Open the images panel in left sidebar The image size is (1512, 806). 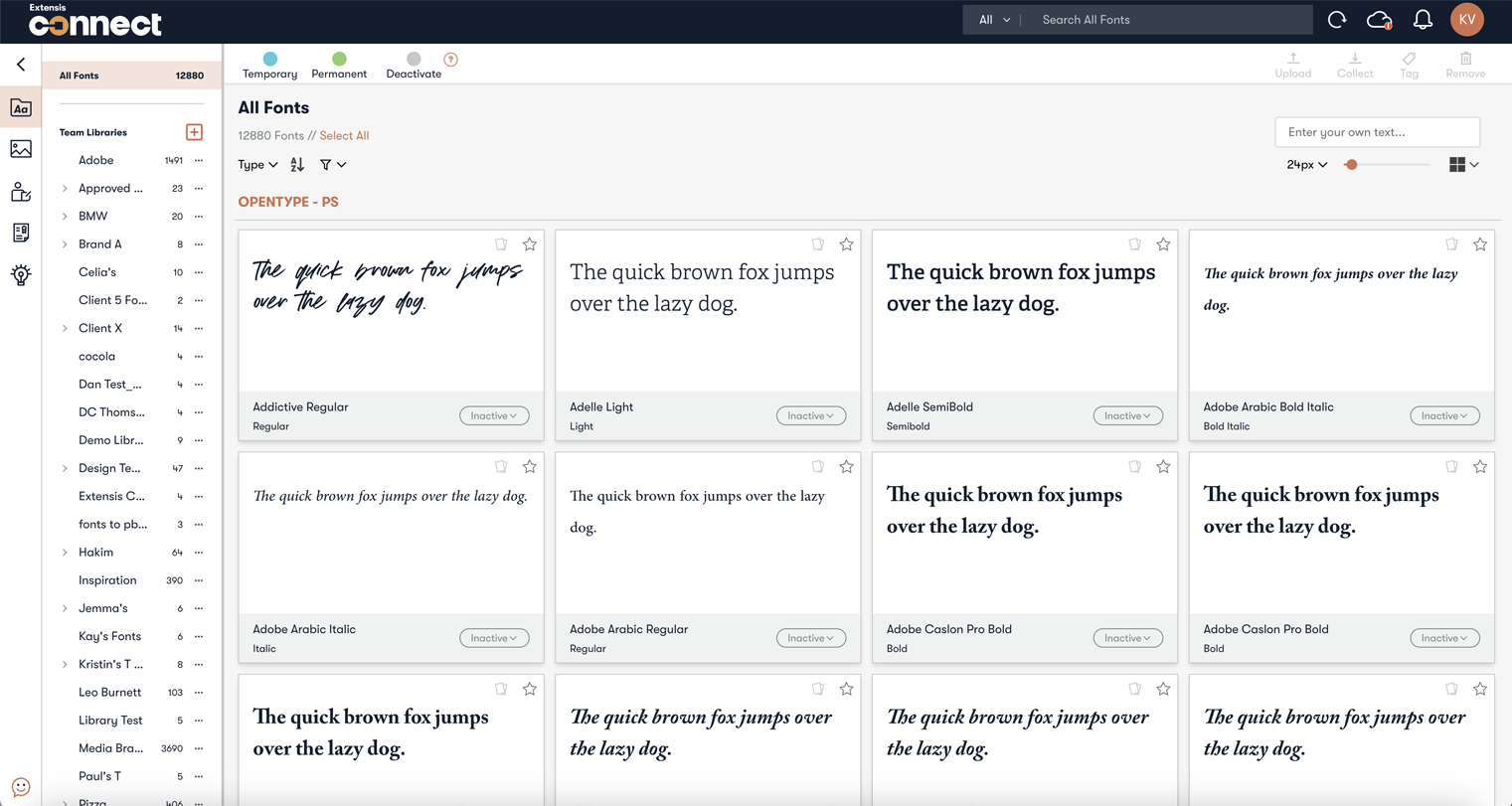(x=21, y=149)
